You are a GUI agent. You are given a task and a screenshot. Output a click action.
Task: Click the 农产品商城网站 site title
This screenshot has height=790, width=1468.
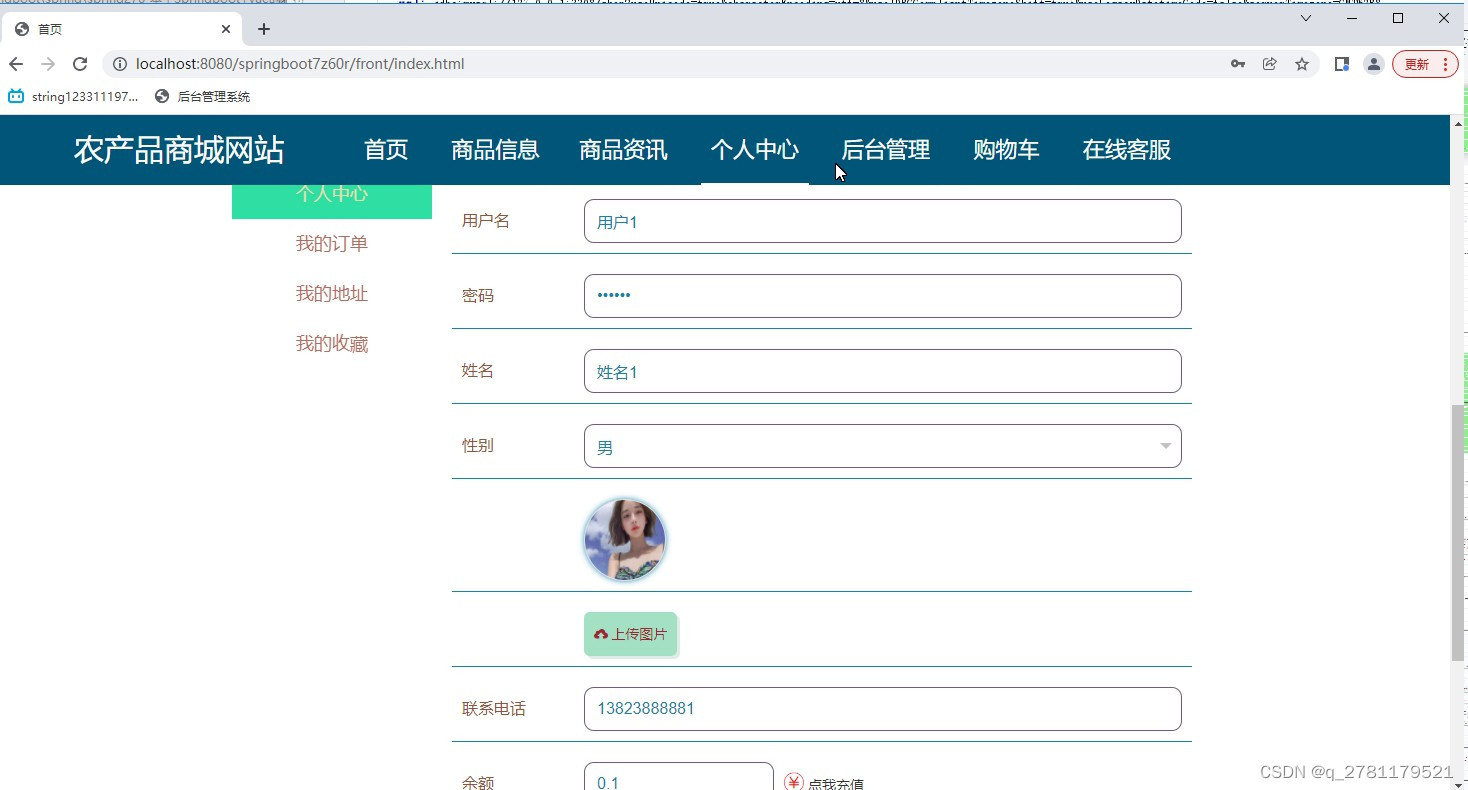(x=179, y=150)
